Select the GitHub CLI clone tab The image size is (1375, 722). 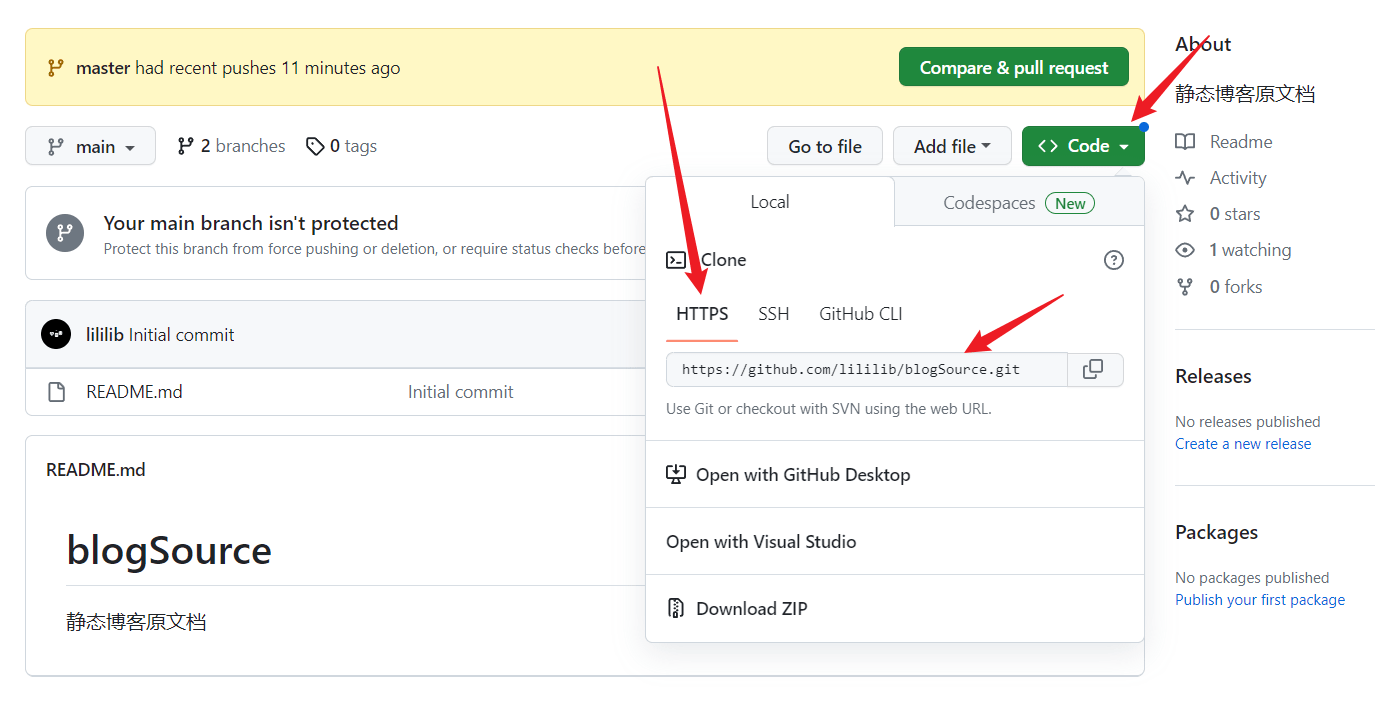coord(860,314)
